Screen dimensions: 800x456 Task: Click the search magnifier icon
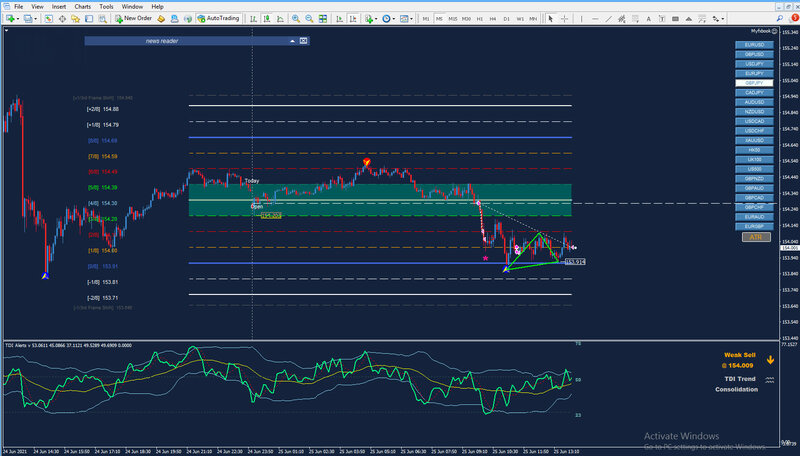780,18
